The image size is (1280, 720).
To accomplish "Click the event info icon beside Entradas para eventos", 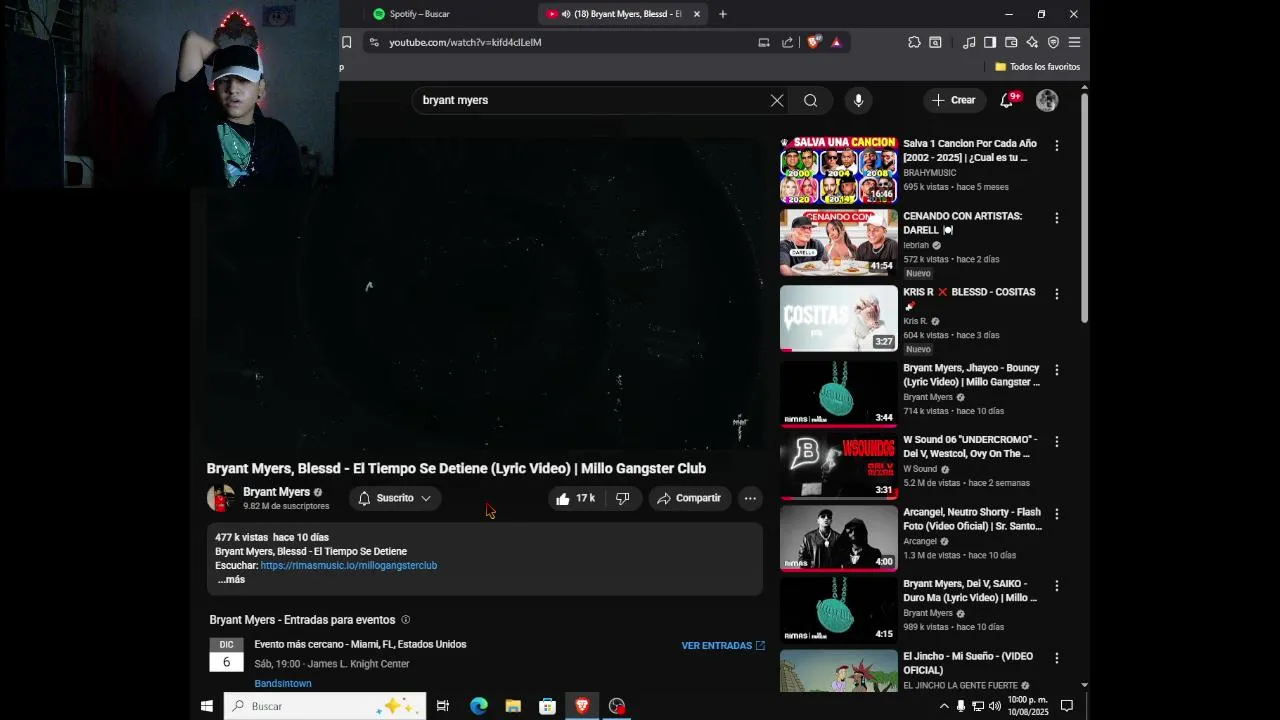I will point(405,620).
